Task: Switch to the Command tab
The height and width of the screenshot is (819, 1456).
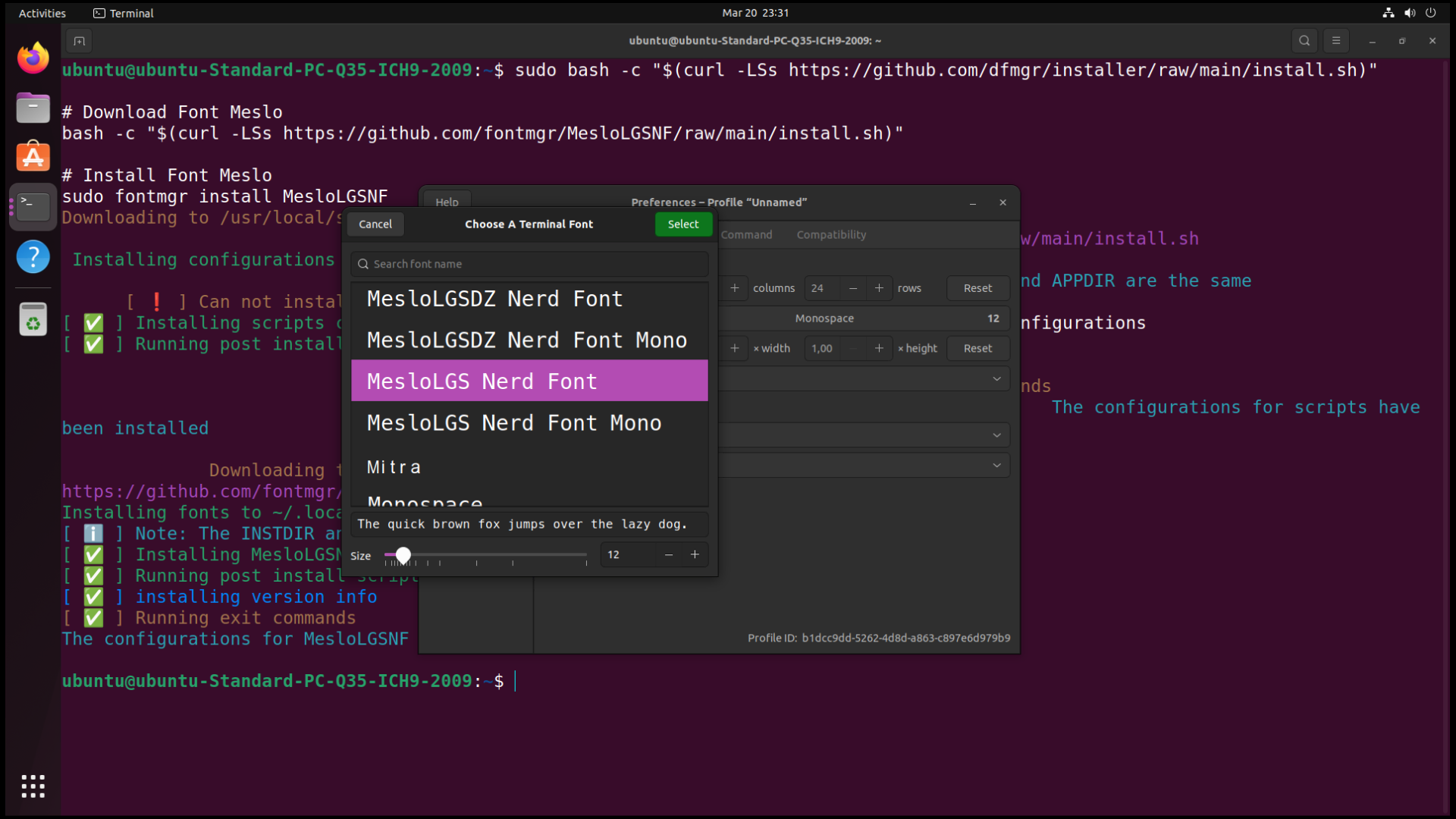Action: [746, 235]
